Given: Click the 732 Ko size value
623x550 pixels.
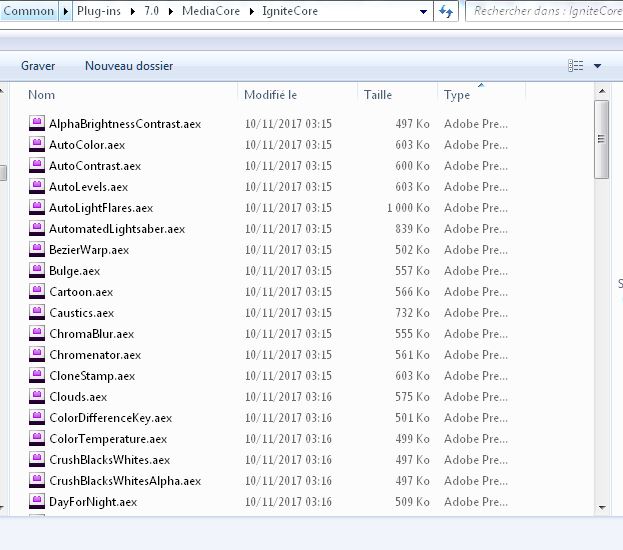Looking at the screenshot, I should click(412, 313).
